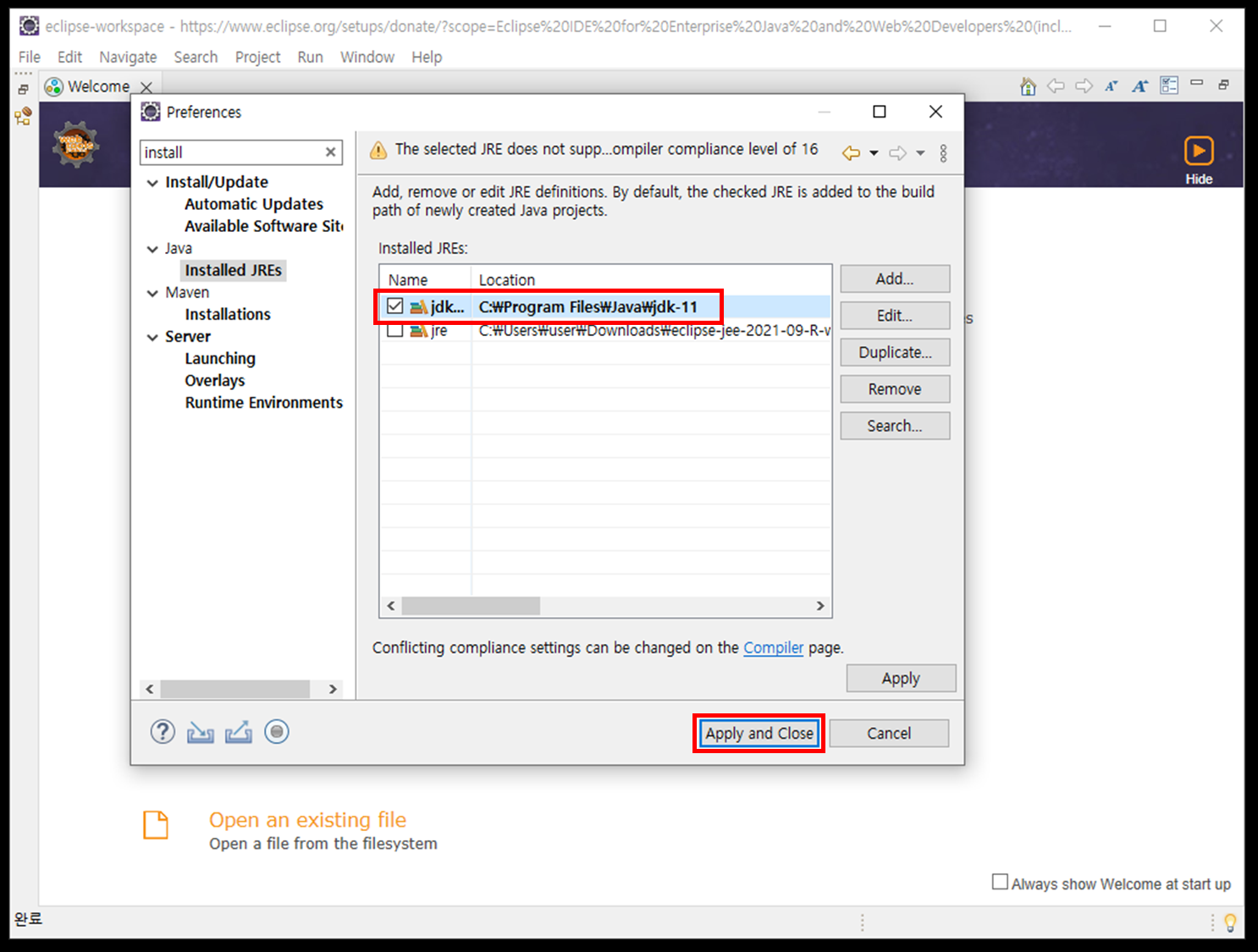Maximize the Welcome view panel

[x=1223, y=85]
